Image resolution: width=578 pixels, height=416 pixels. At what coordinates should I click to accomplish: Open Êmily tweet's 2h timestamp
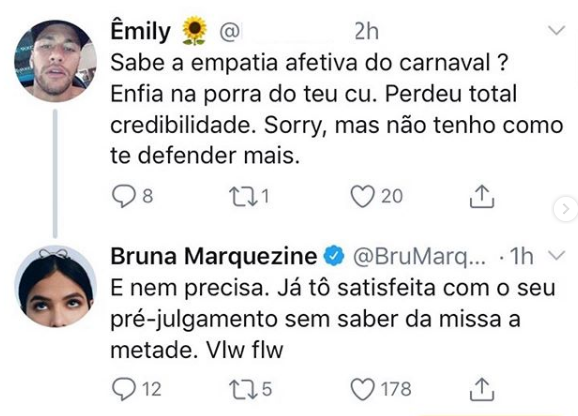(x=366, y=32)
